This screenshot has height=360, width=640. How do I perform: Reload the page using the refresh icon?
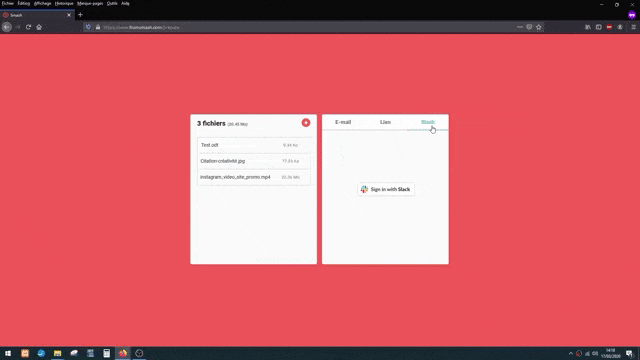point(28,27)
